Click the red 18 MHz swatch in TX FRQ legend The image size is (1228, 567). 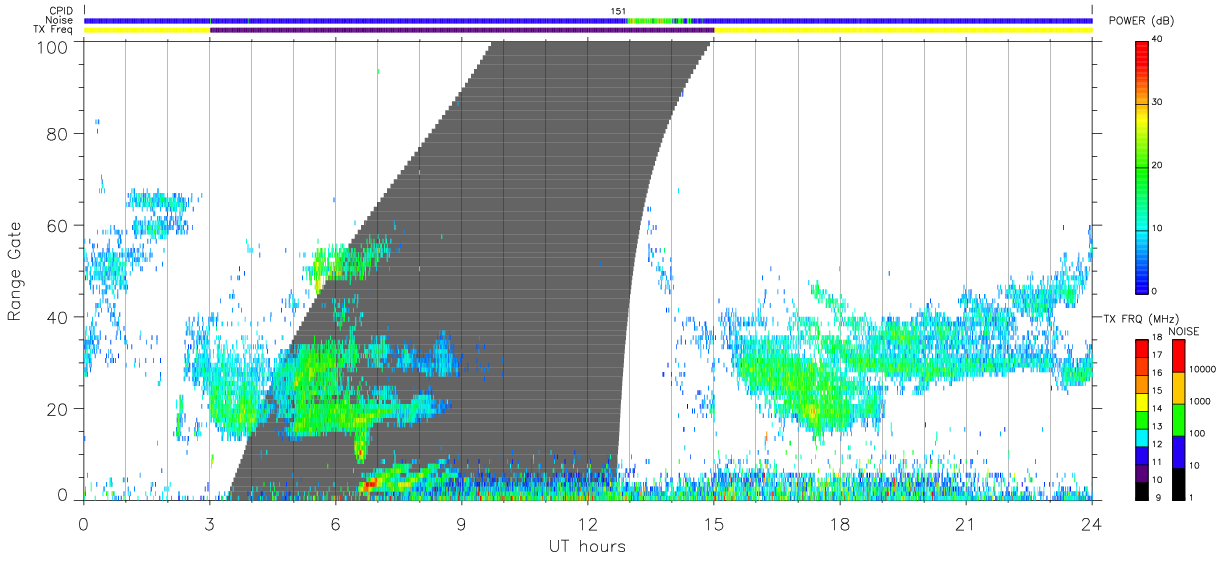coord(1142,348)
